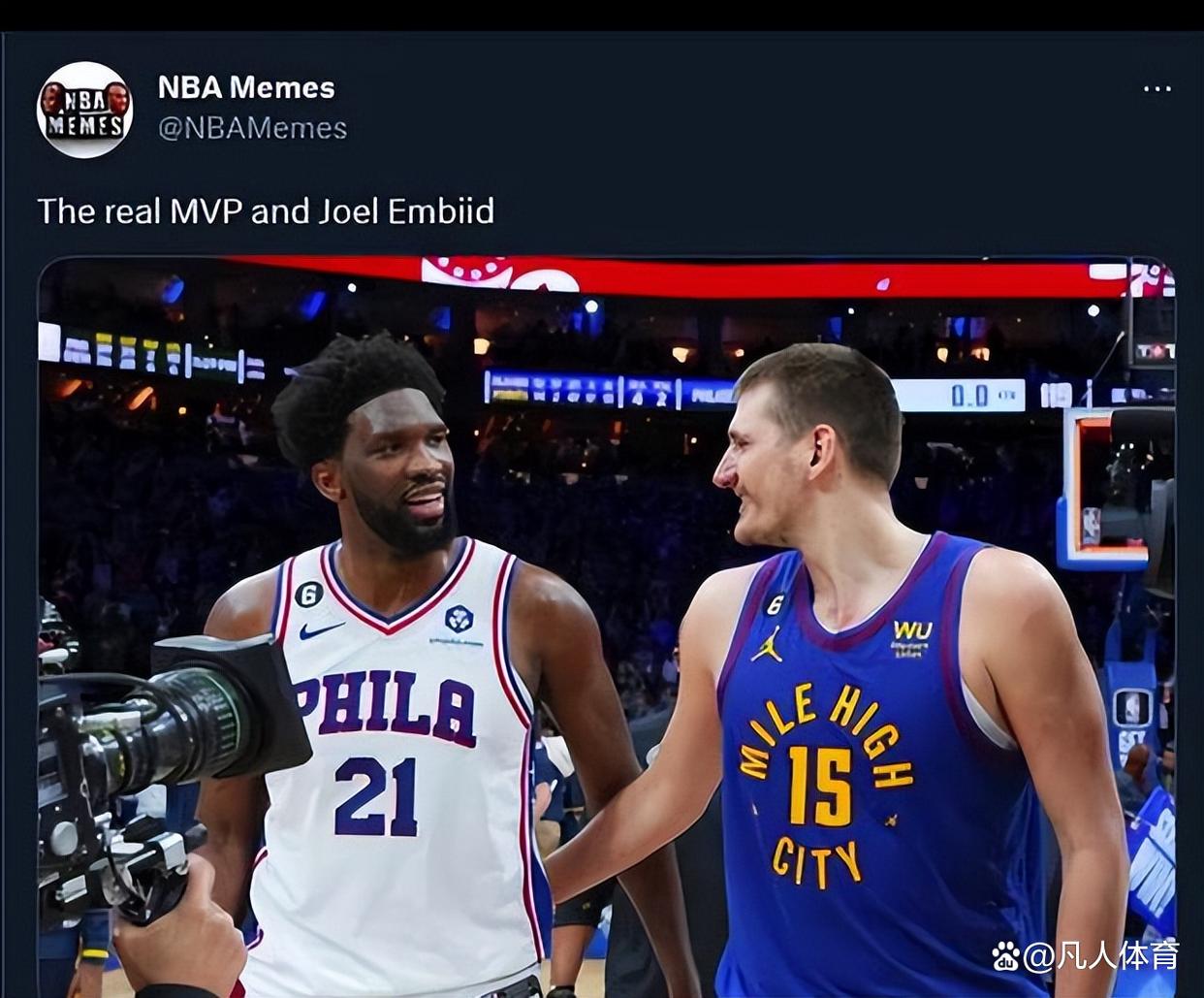
Task: Click the NBA Memes profile avatar
Action: 84,110
